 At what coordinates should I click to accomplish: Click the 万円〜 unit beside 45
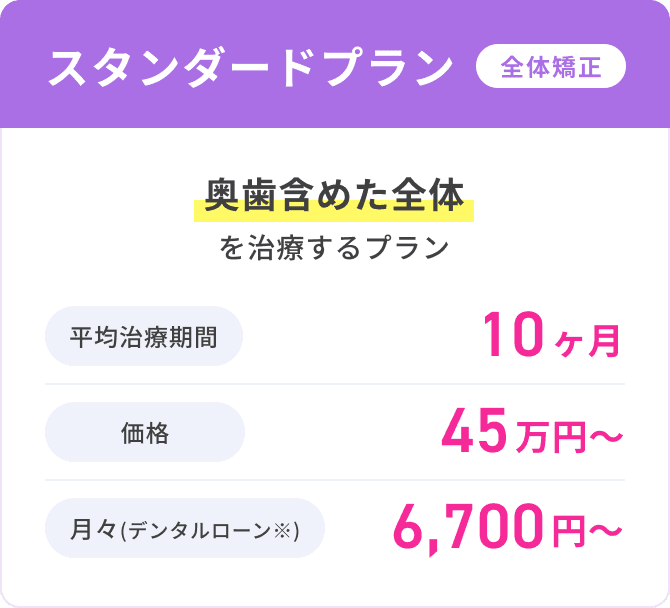point(569,436)
